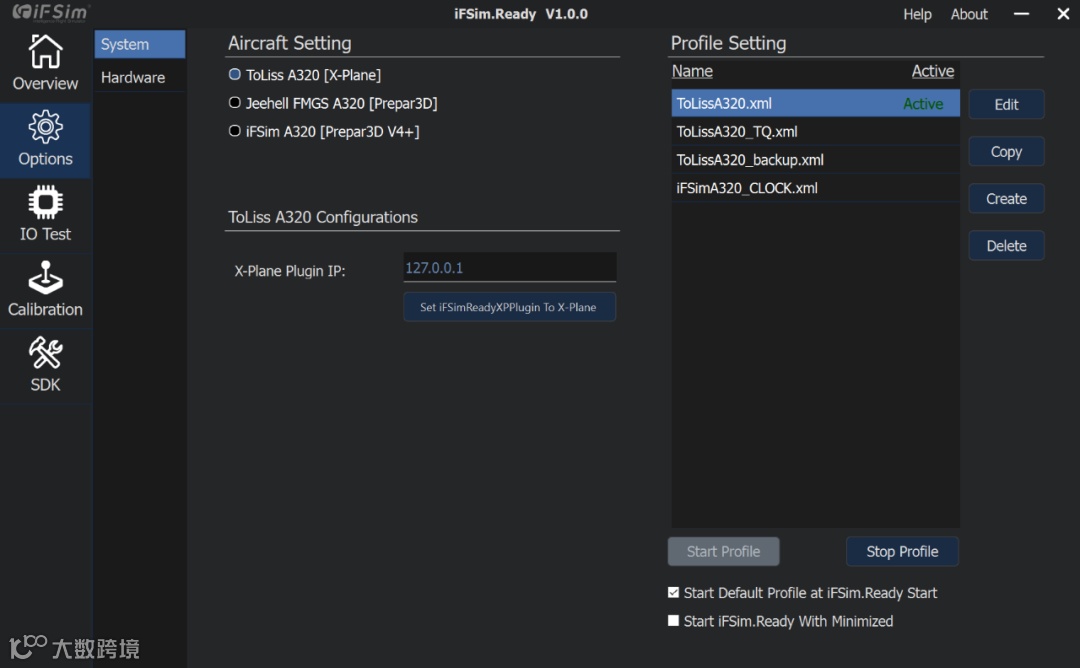Screen dimensions: 1080x668
Task: Open the About menu
Action: tap(969, 14)
